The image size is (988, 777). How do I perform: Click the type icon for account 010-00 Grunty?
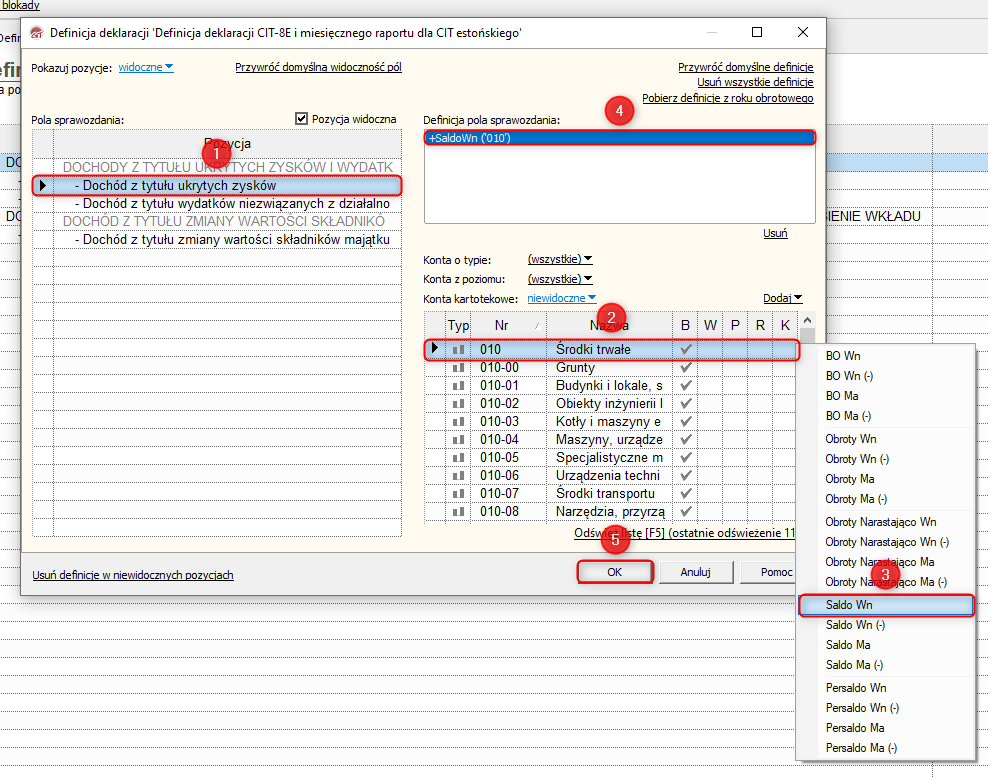point(459,368)
